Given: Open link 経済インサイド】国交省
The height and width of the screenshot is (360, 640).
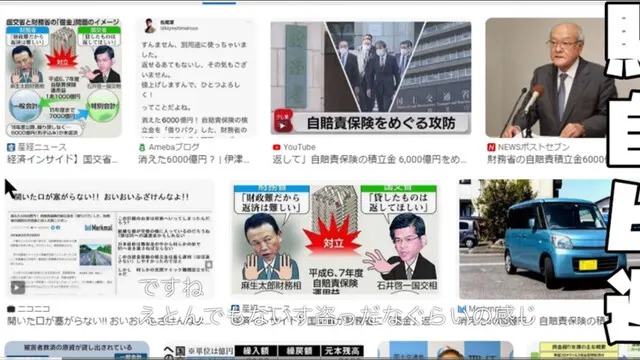Looking at the screenshot, I should point(62,159).
